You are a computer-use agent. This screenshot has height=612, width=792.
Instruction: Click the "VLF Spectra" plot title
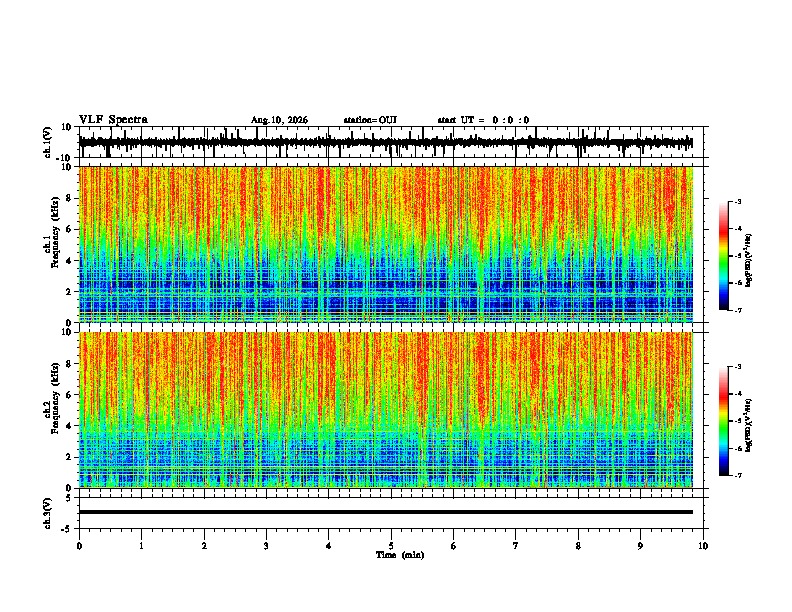[113, 120]
